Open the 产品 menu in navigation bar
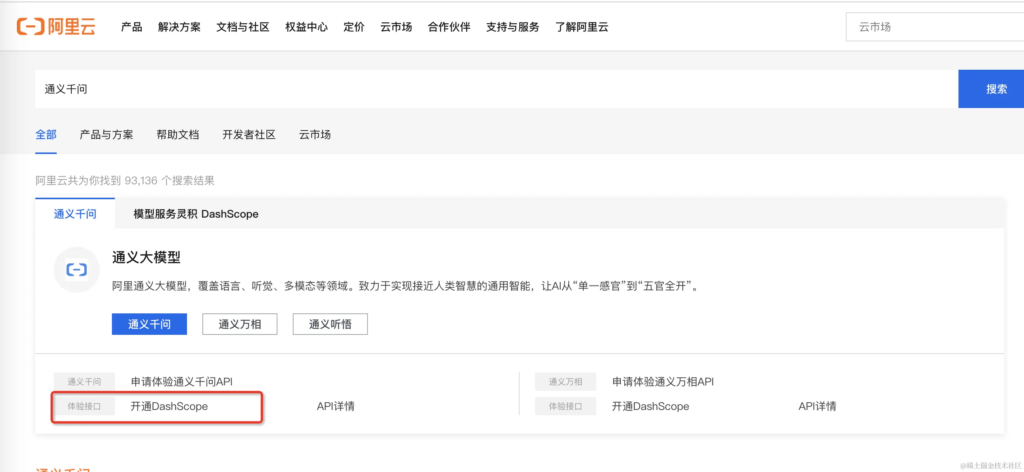 point(131,27)
